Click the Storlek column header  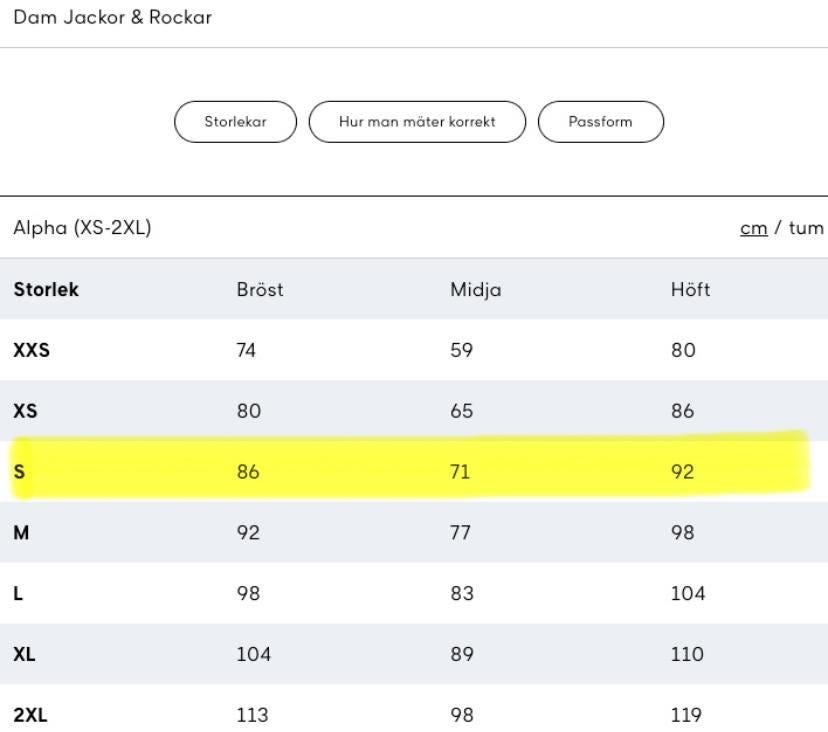[x=46, y=289]
